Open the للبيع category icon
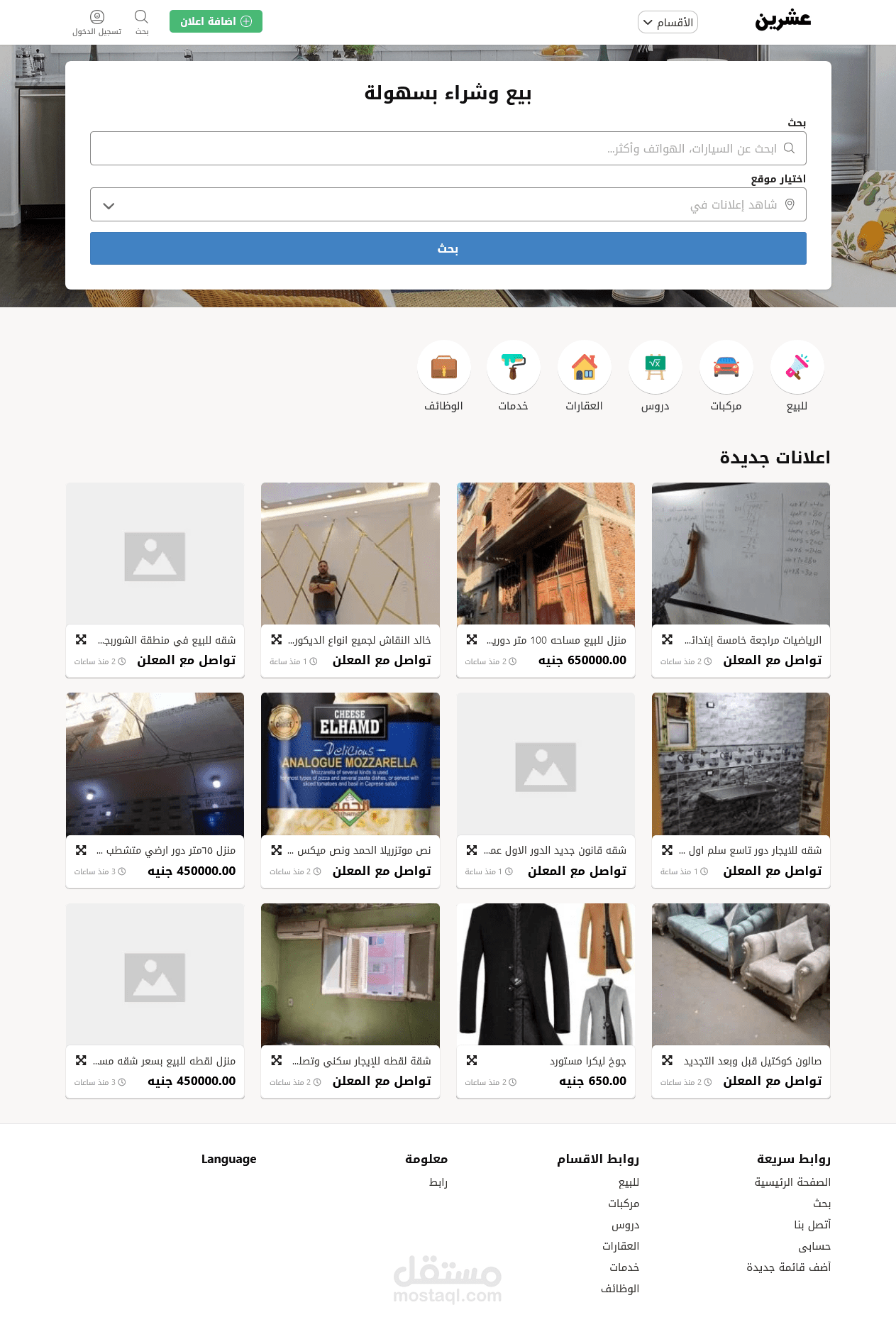The width and height of the screenshot is (896, 1332). (x=797, y=367)
